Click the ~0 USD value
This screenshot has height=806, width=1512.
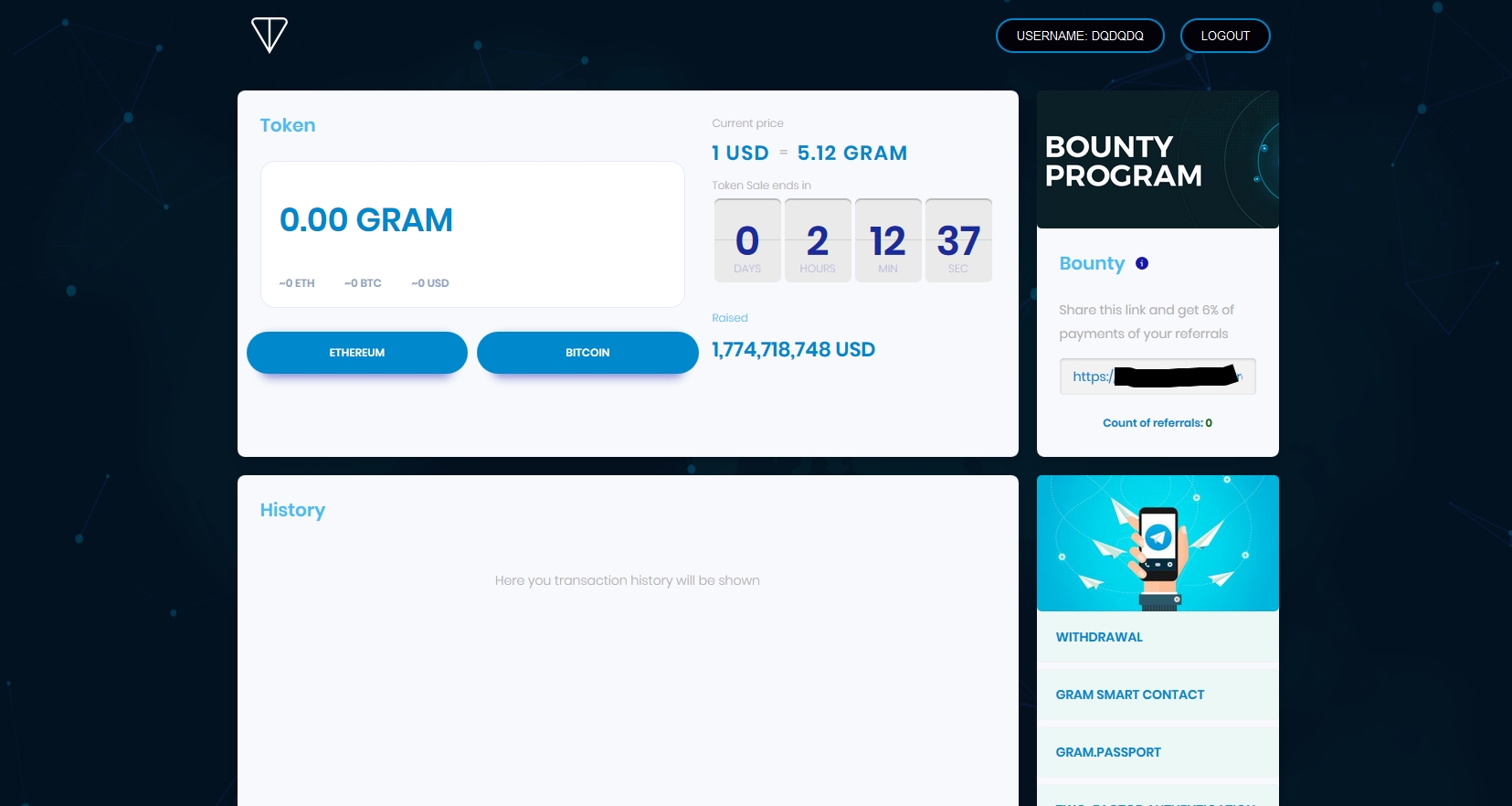pos(430,283)
